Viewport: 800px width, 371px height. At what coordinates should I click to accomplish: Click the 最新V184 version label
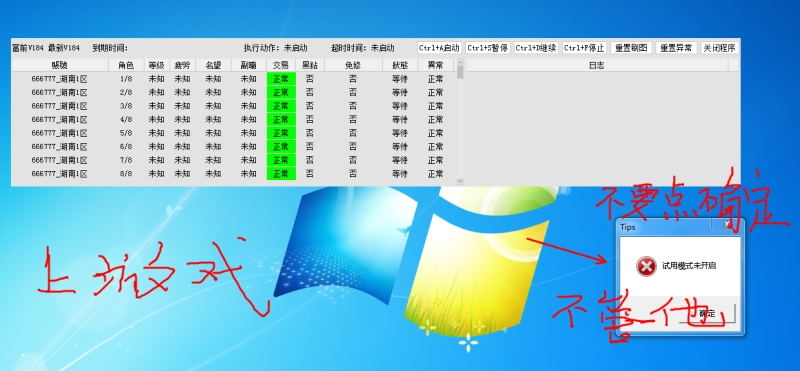(64, 48)
